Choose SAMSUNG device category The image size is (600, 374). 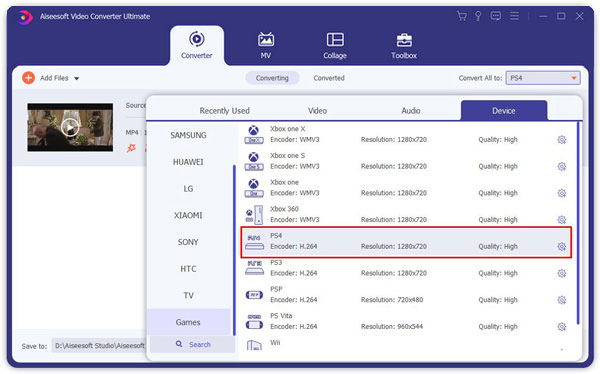tap(188, 135)
